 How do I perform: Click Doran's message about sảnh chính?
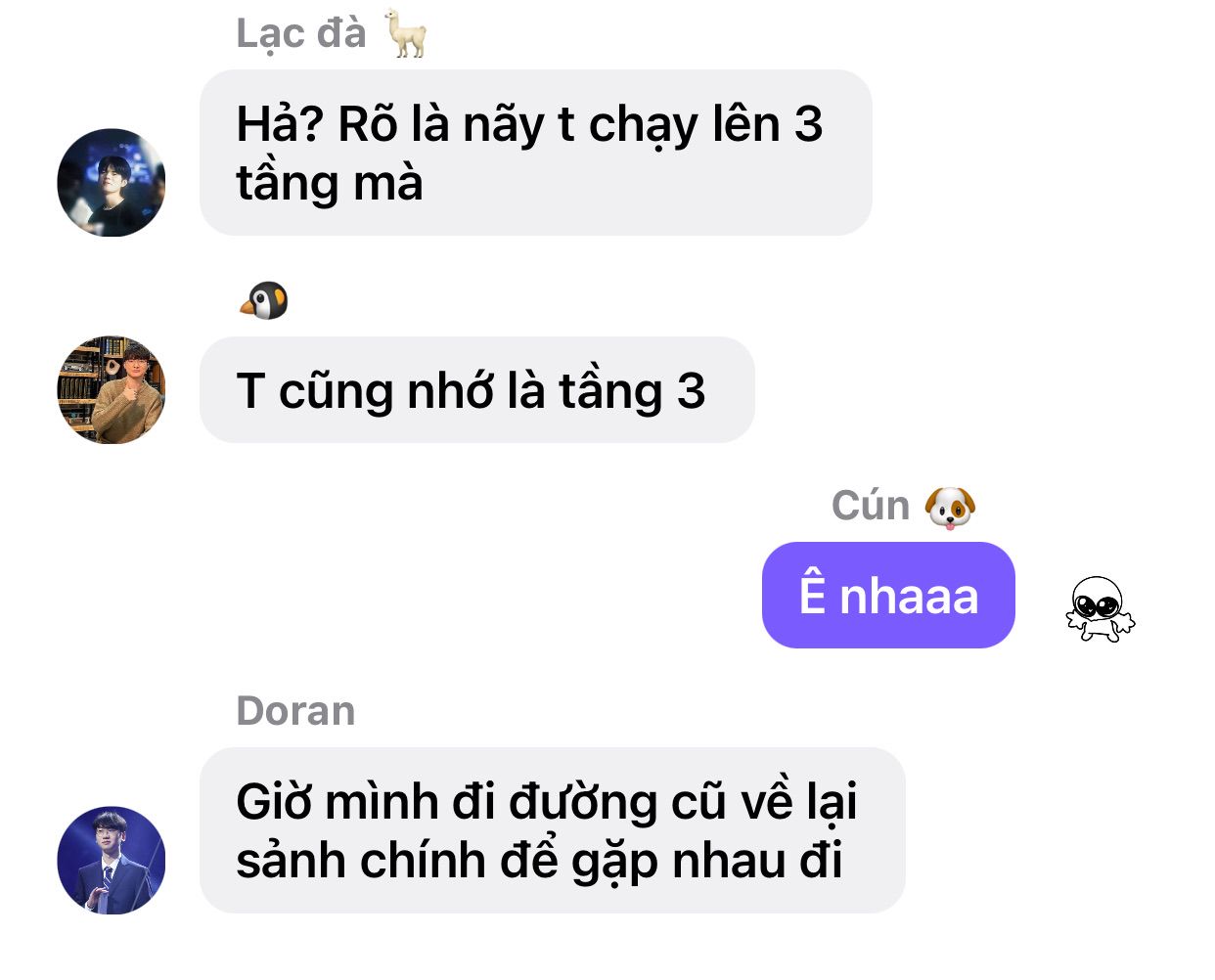click(553, 830)
